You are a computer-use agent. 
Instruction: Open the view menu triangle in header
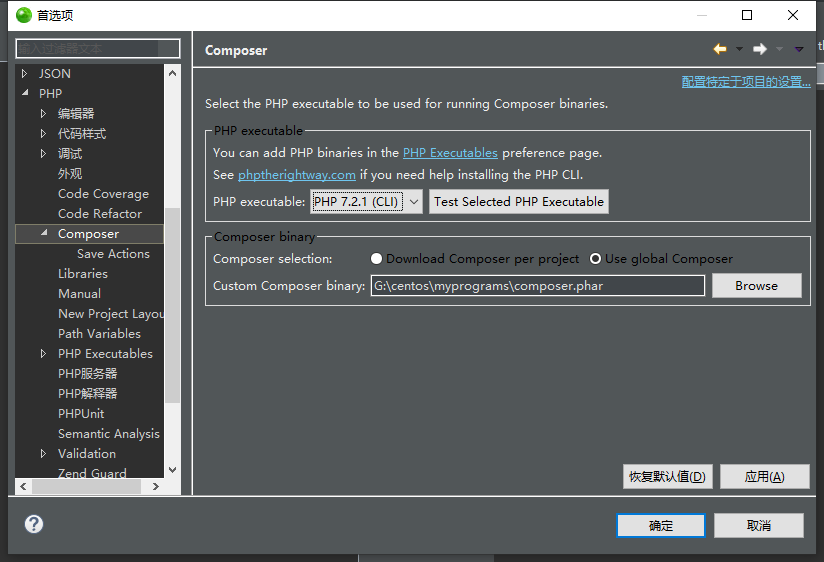coord(799,49)
